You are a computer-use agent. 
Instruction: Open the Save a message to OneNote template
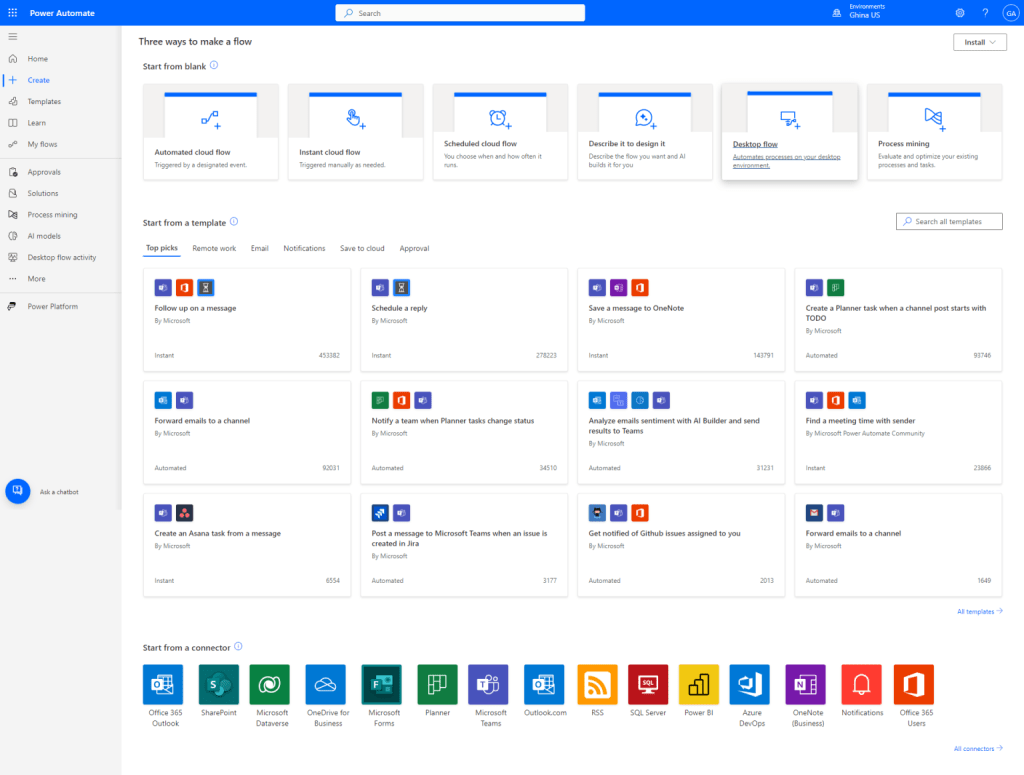(x=681, y=320)
